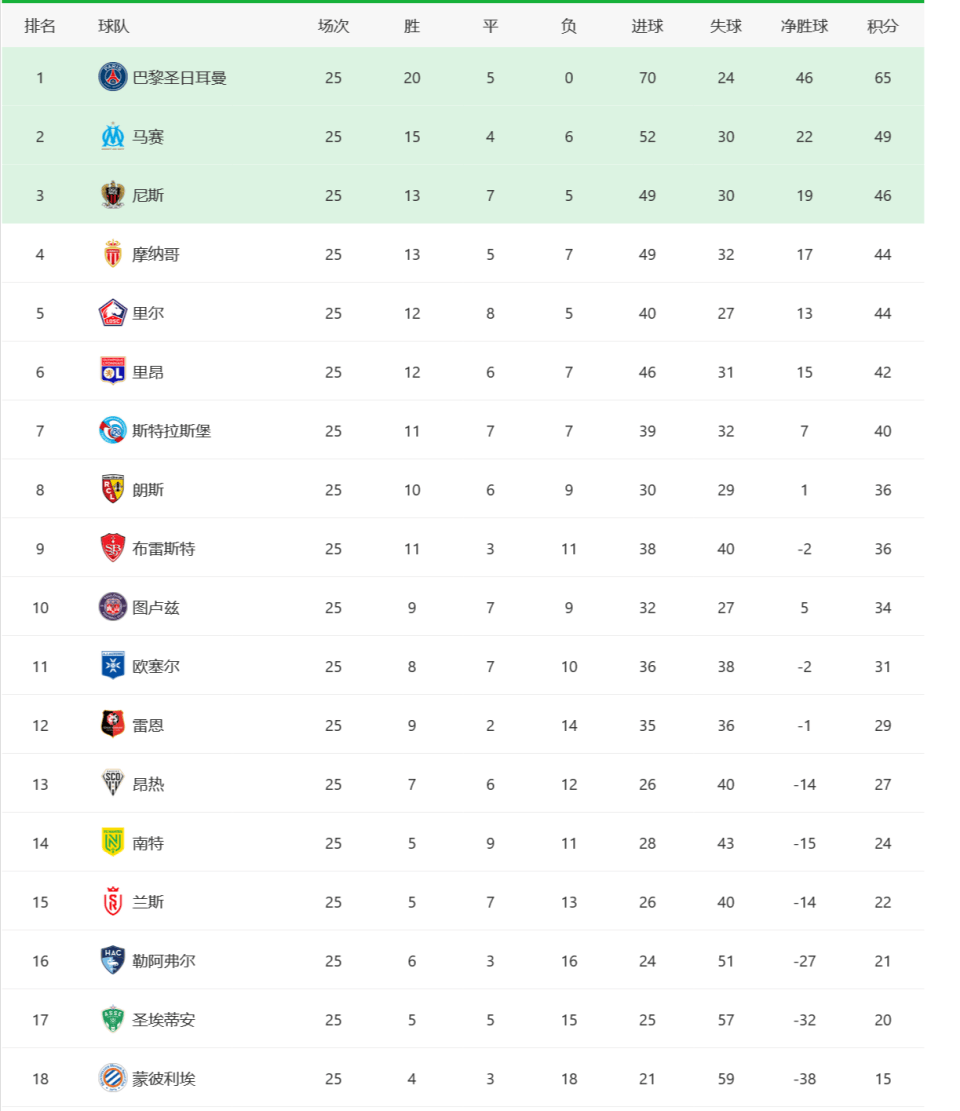Click the Lille team logo
The height and width of the screenshot is (1111, 960).
click(113, 313)
